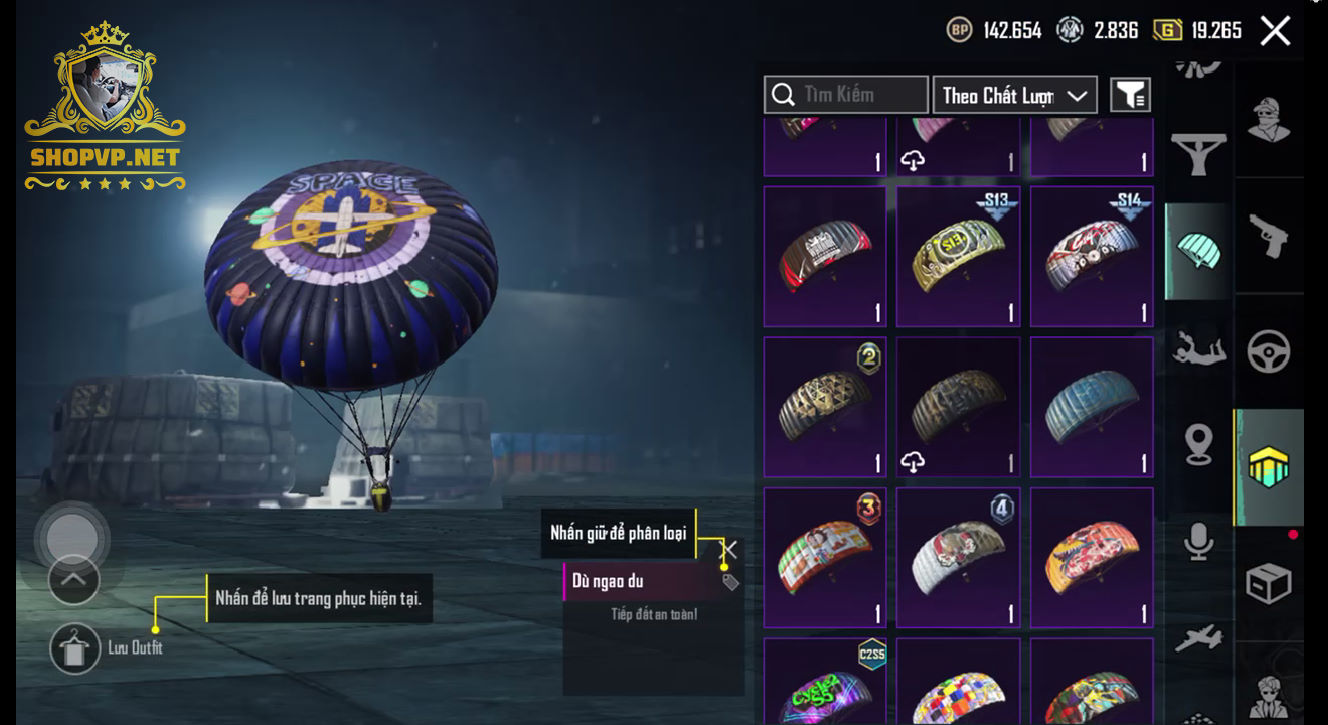Image resolution: width=1328 pixels, height=725 pixels.
Task: Expand the up-chevron circle button
Action: 74,580
